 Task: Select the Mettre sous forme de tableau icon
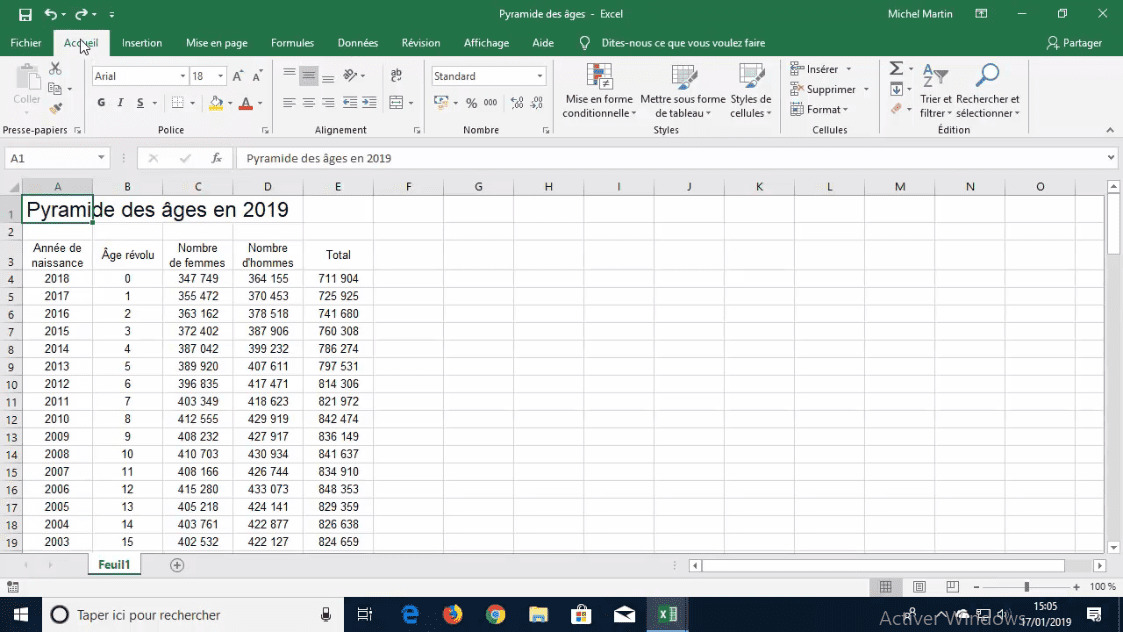(x=683, y=90)
